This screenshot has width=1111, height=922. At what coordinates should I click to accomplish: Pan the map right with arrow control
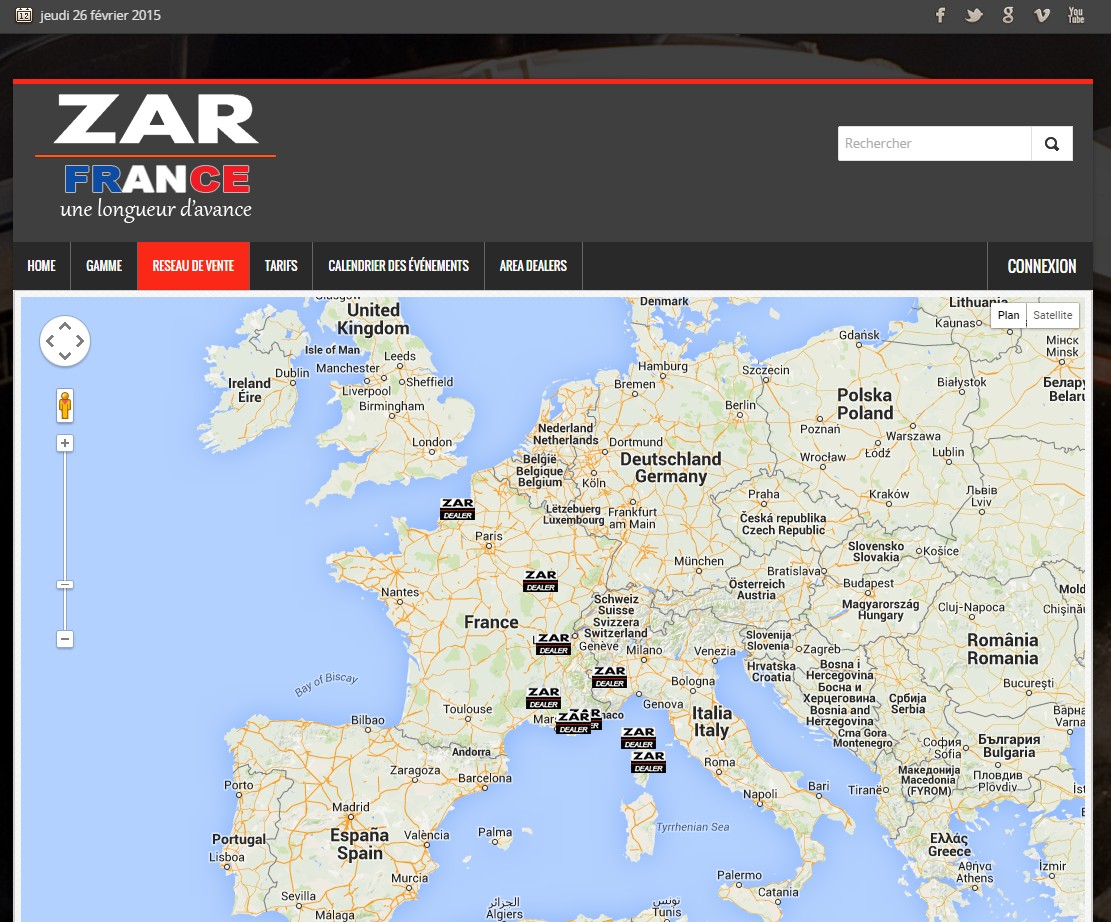79,341
